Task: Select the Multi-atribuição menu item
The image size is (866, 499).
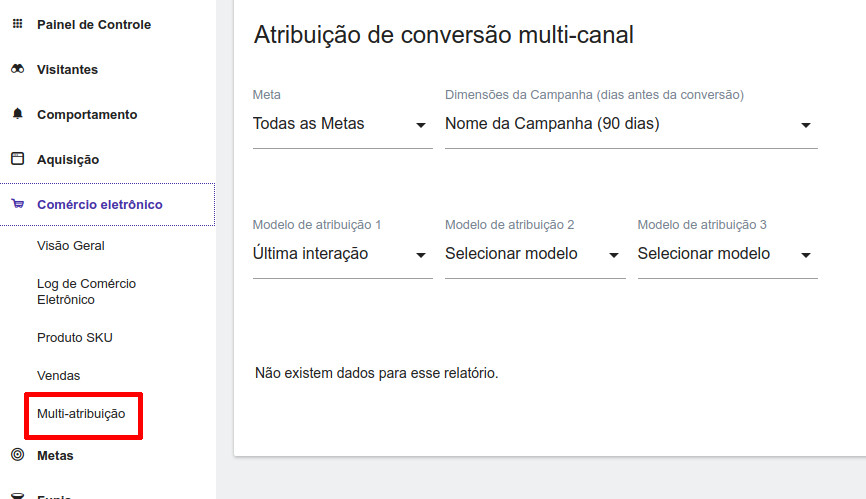Action: pos(81,413)
